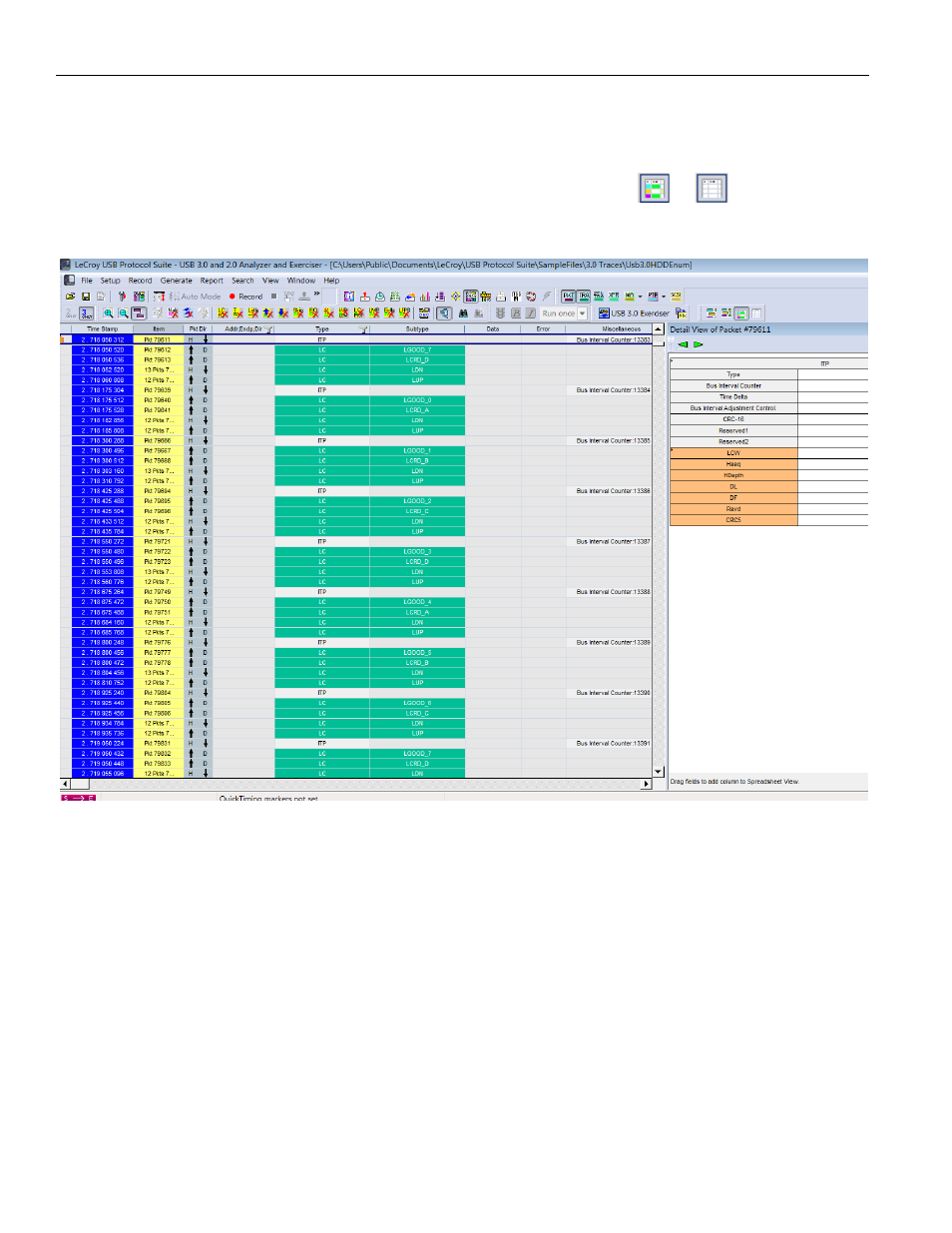
Task: Click the plain spreadsheet view toolbar icon
Action: point(756,313)
